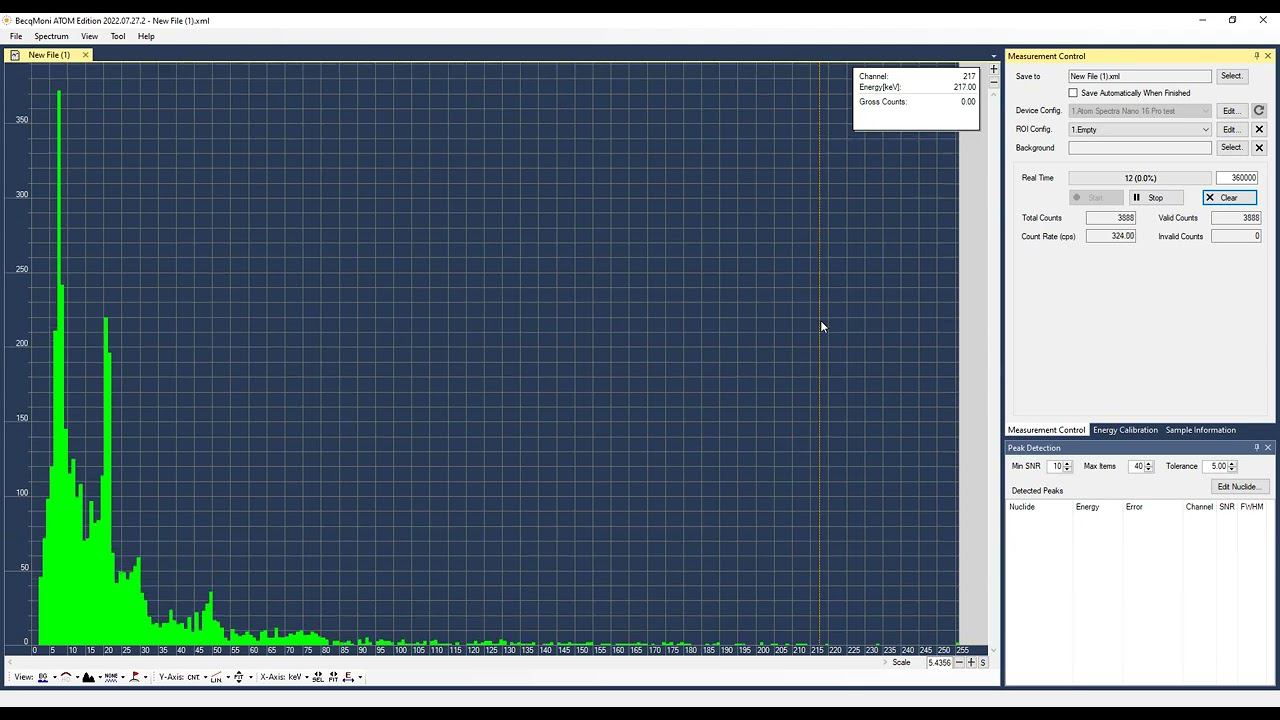Expand the red flag marker dropdown arrow
The image size is (1280, 720).
145,677
